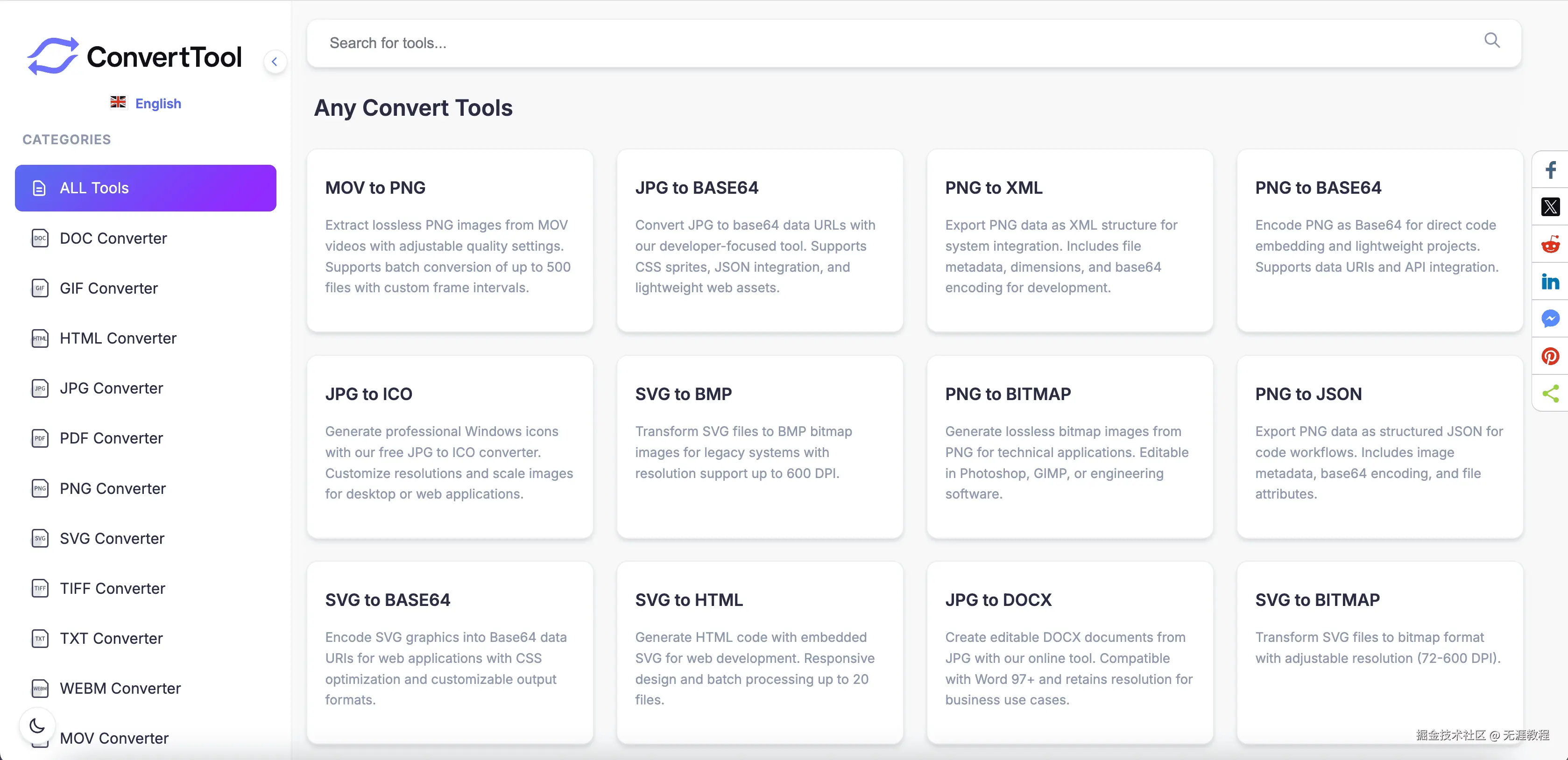This screenshot has width=1568, height=760.
Task: Click the Messenger share icon
Action: tap(1550, 319)
